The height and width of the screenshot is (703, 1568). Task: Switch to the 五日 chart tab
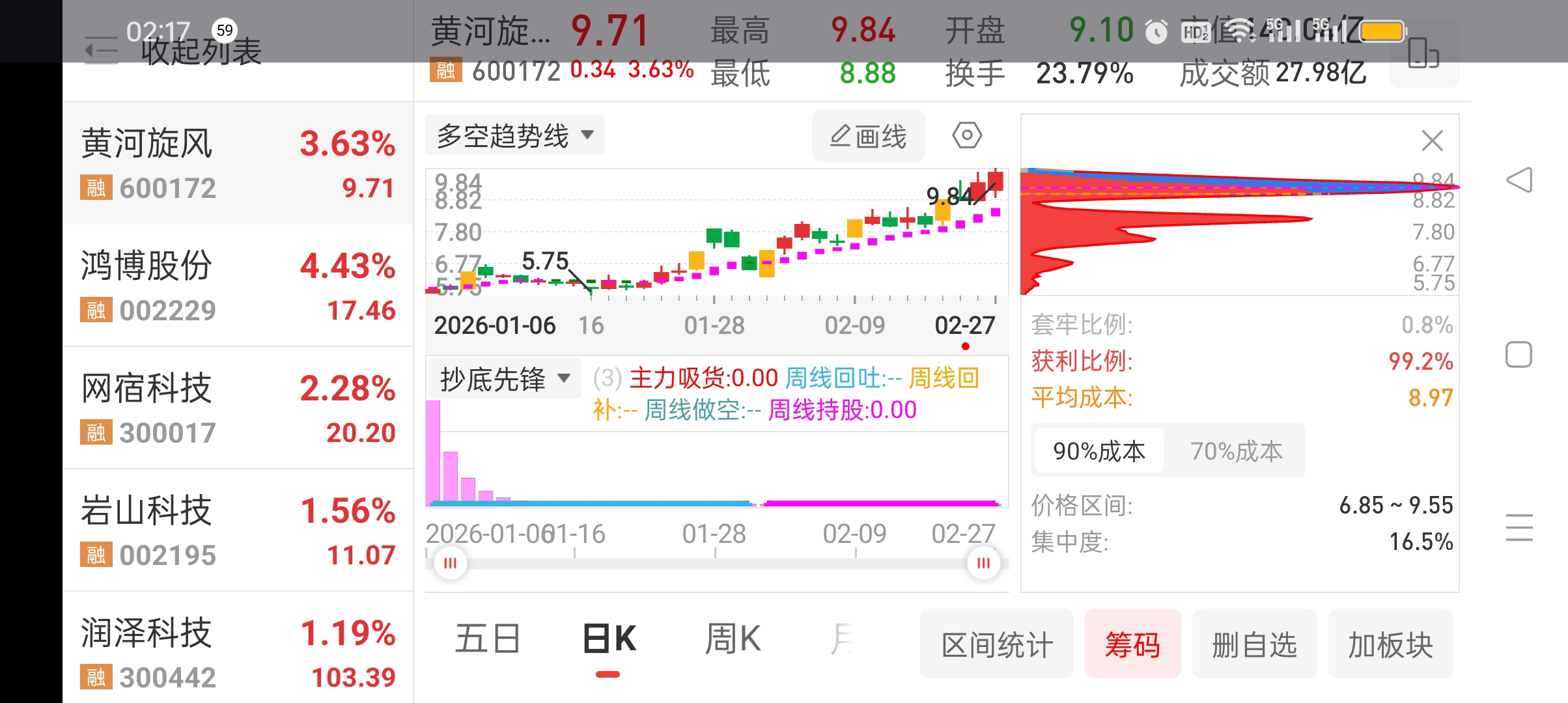pos(488,639)
